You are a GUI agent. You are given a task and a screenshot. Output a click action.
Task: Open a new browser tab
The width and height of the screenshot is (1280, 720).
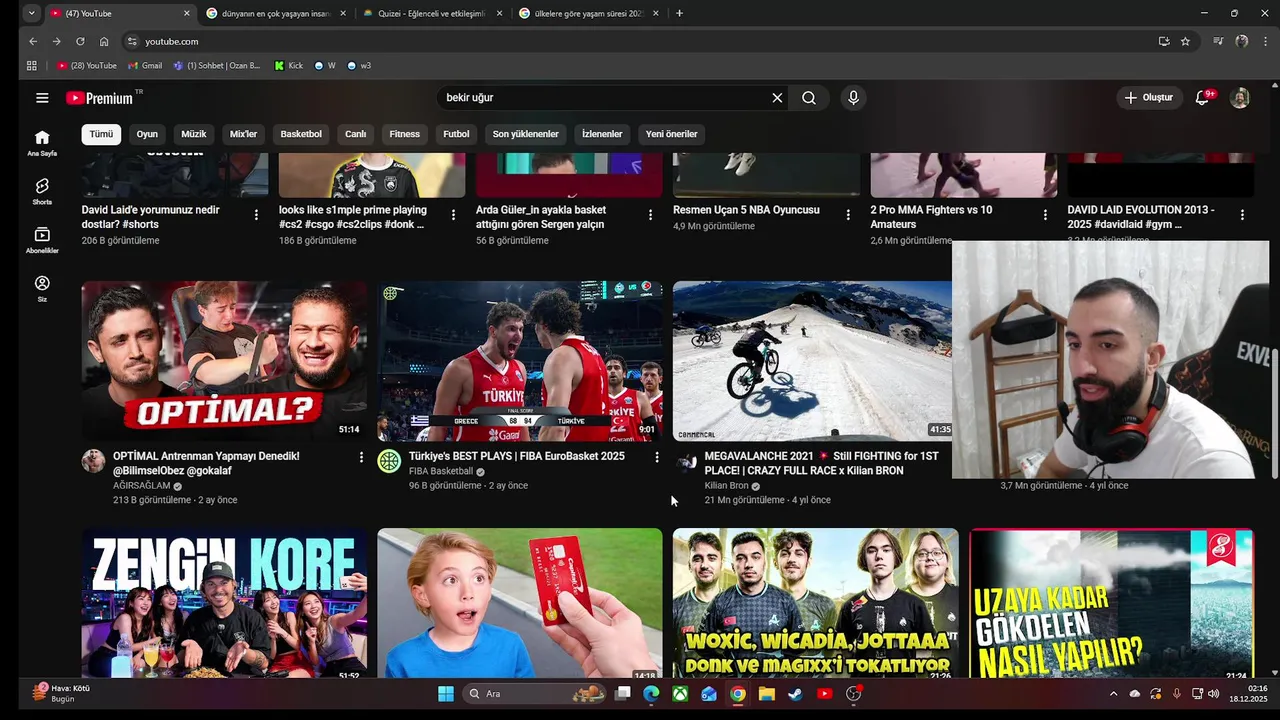[x=679, y=13]
